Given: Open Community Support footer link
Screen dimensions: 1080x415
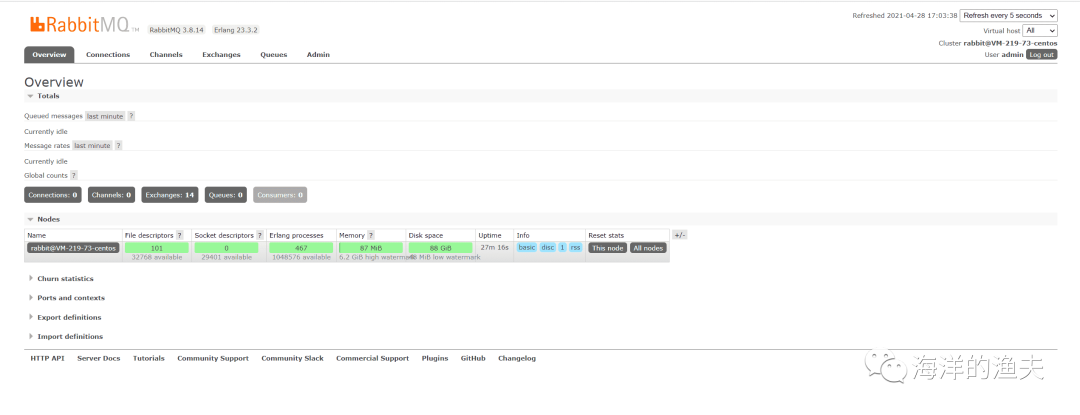Looking at the screenshot, I should pos(213,359).
